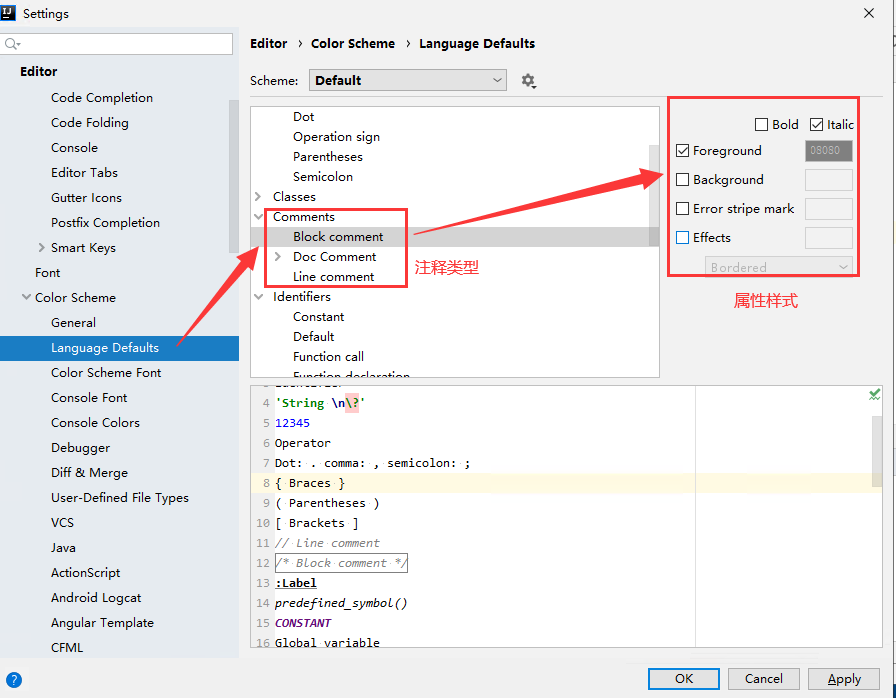Click the Editor breadcrumb link
The height and width of the screenshot is (698, 896).
point(269,43)
